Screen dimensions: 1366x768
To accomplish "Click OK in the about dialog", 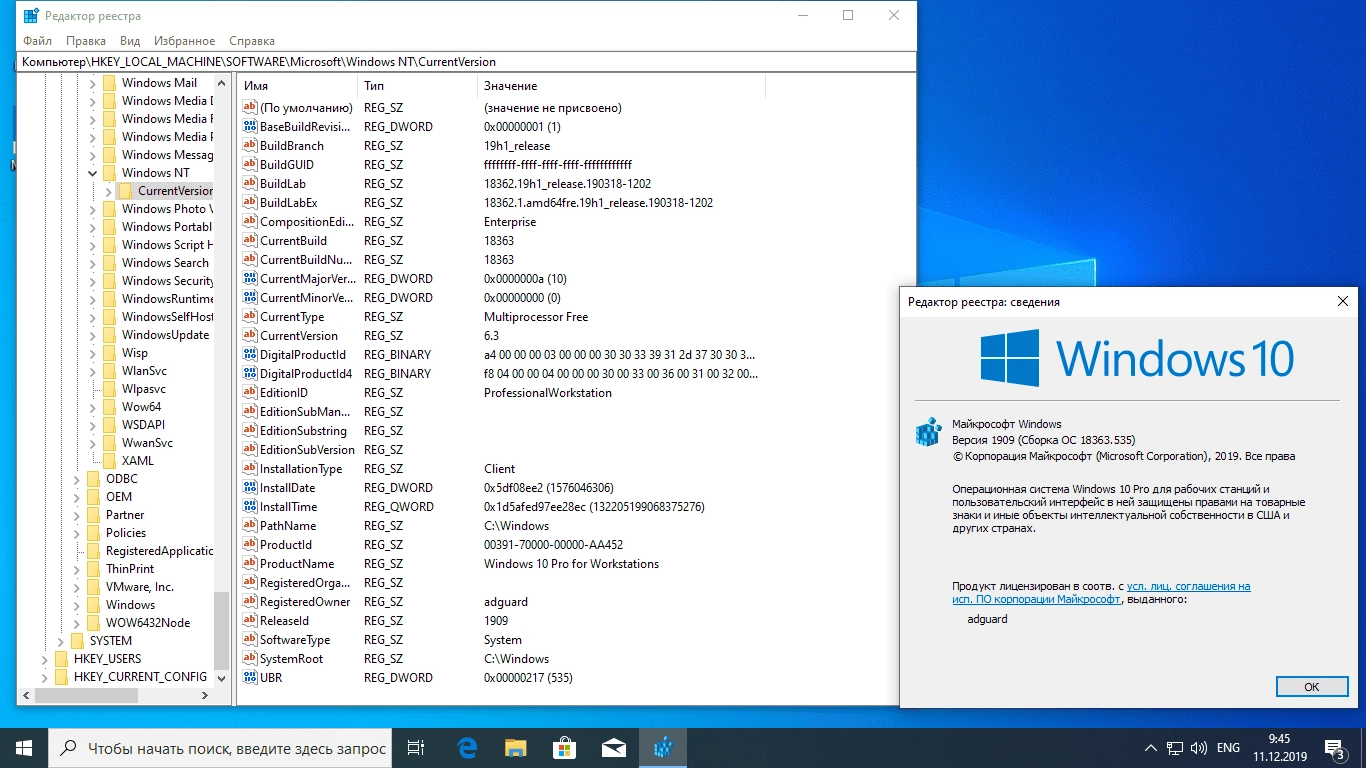I will [1312, 687].
